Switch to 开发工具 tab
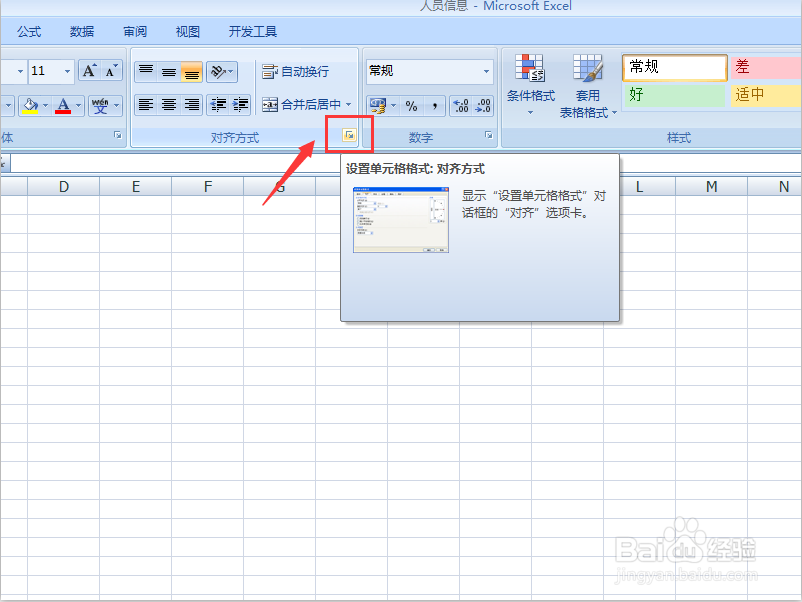This screenshot has height=602, width=802. point(253,32)
